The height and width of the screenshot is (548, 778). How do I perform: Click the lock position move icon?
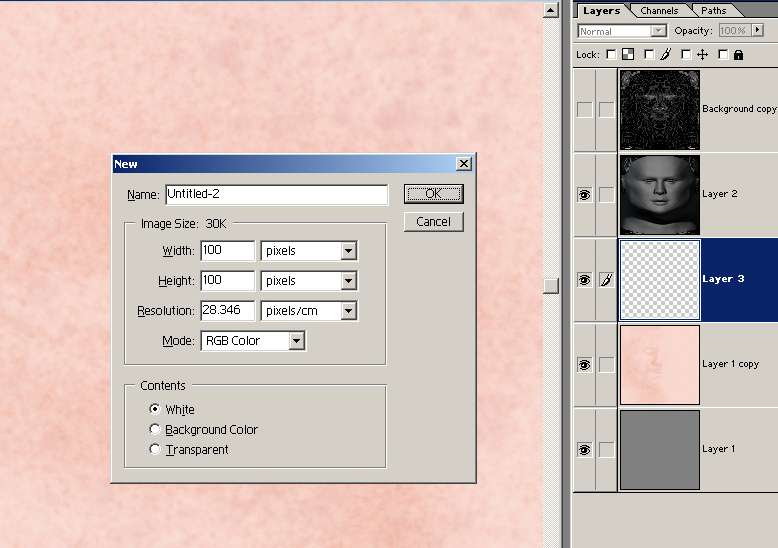(x=702, y=55)
